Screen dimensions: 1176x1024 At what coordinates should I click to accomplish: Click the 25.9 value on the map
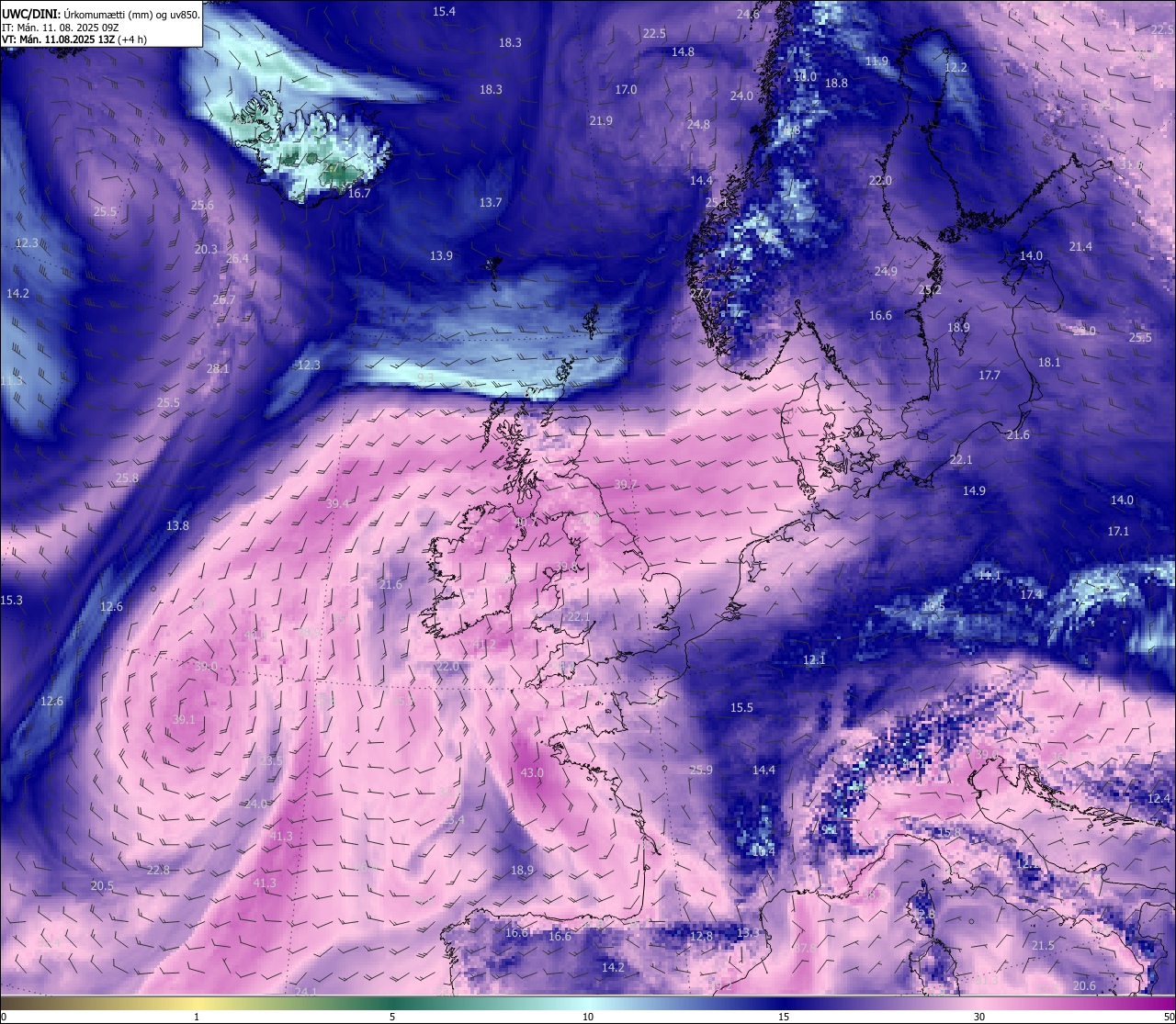pos(700,770)
